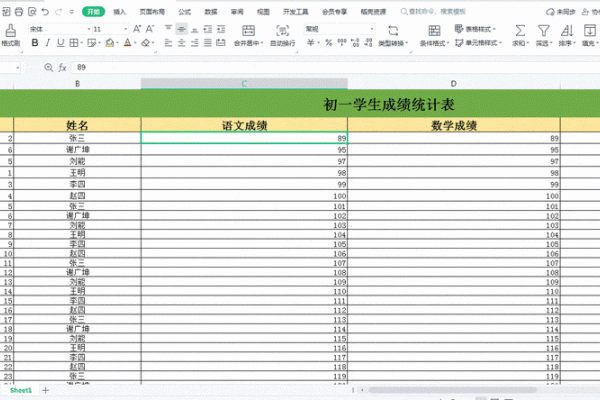
Task: Align text left
Action: pyautogui.click(x=168, y=43)
